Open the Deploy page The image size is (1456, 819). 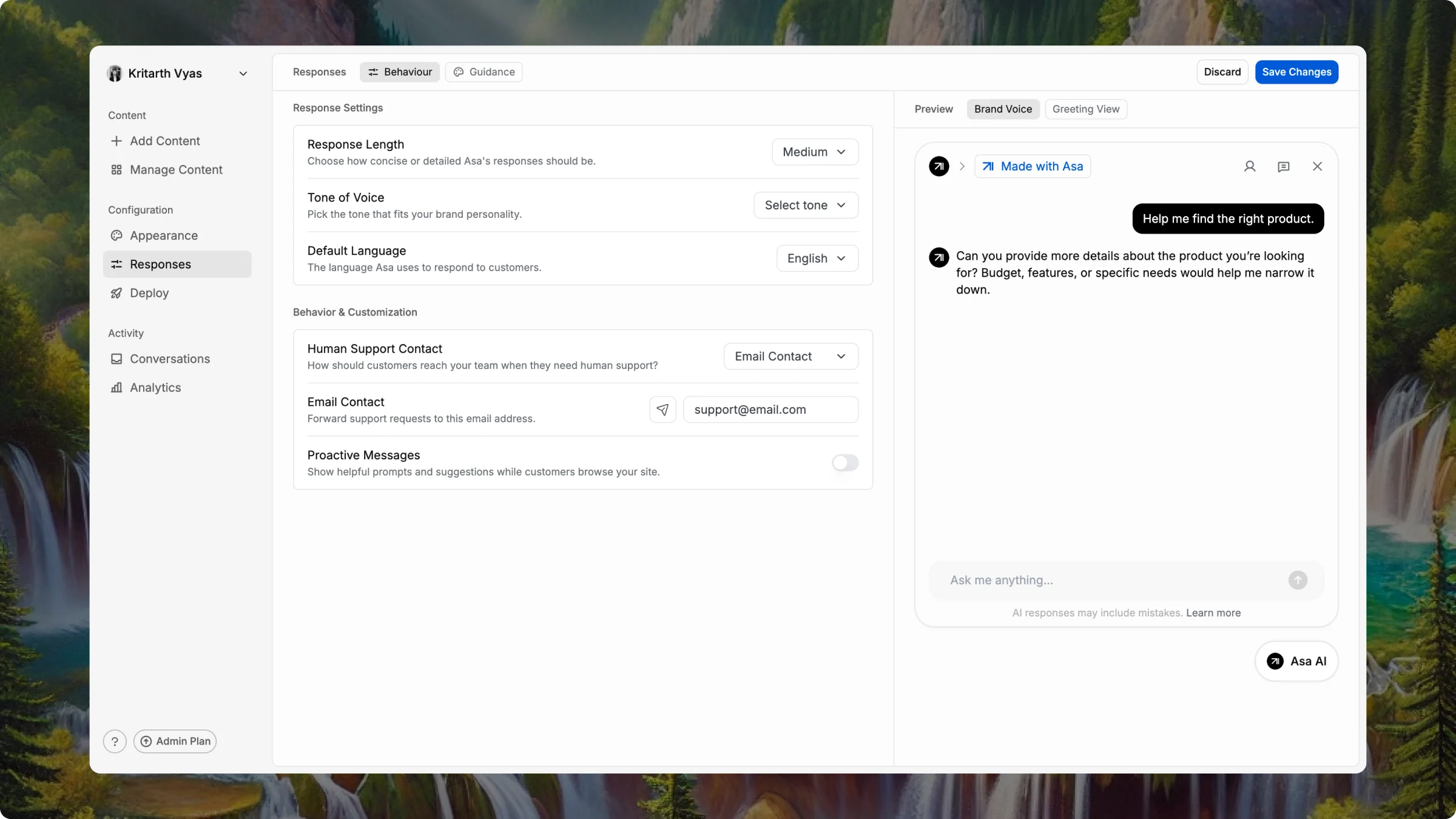coord(177,293)
